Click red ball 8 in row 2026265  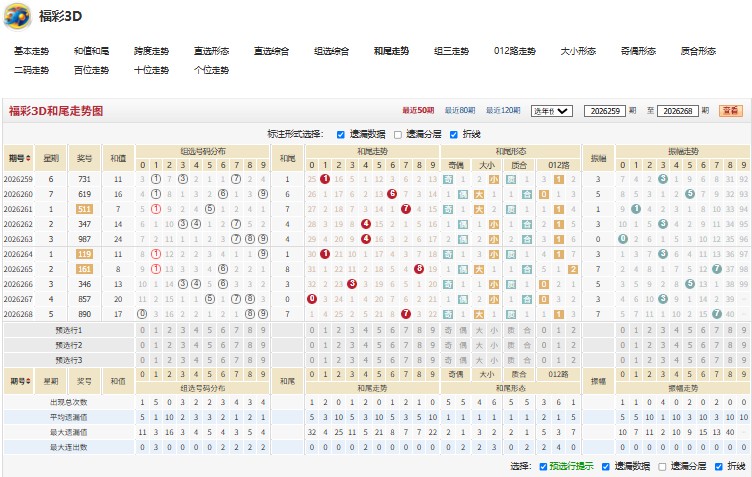coord(419,269)
